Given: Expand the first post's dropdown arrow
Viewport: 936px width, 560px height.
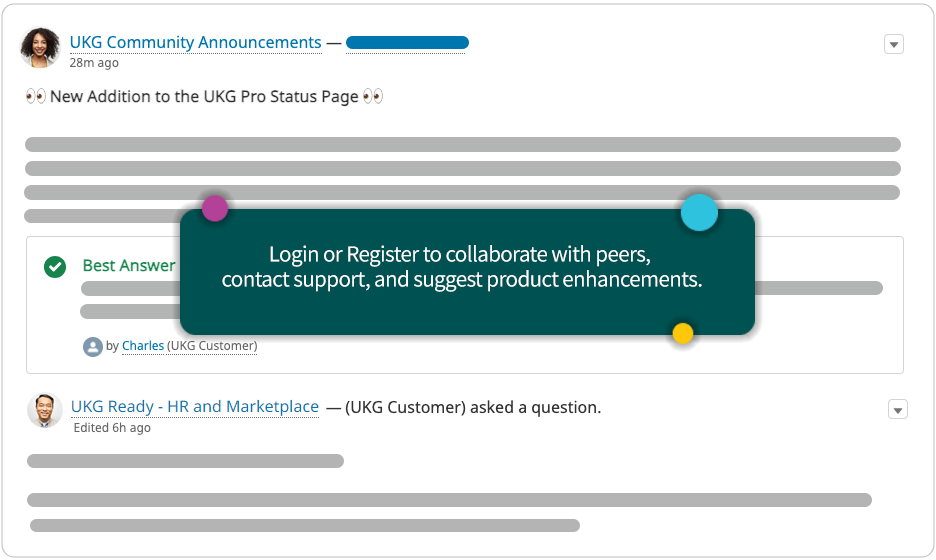Looking at the screenshot, I should [x=894, y=44].
